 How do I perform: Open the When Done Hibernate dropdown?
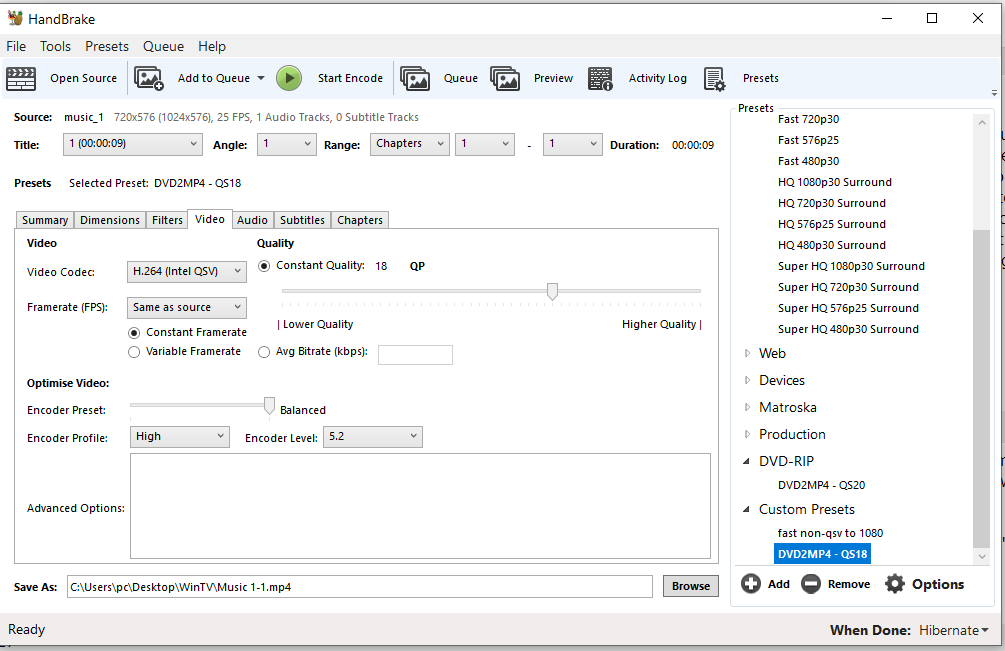[953, 630]
